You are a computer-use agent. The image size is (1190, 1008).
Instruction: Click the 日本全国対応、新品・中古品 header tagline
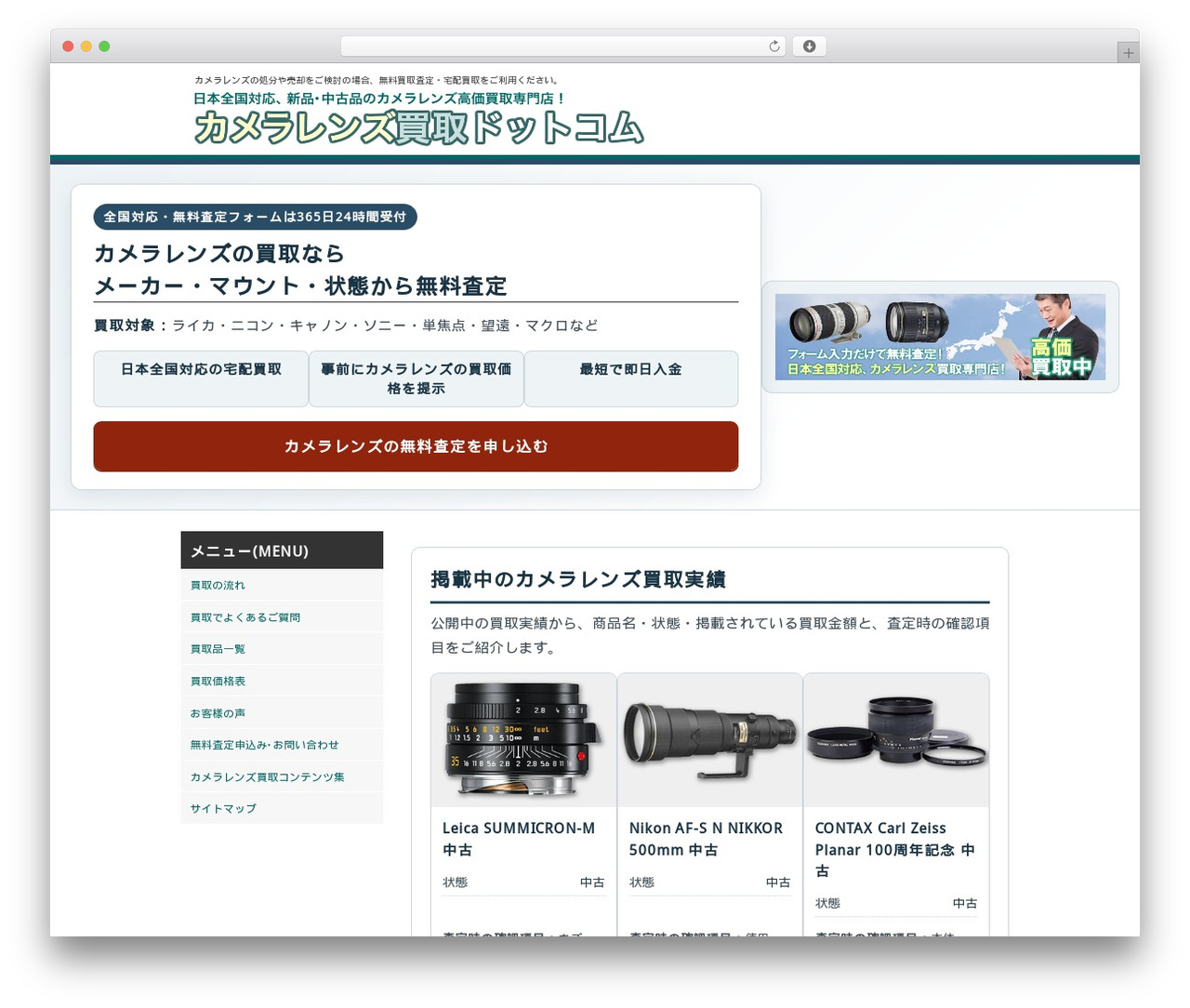379,99
